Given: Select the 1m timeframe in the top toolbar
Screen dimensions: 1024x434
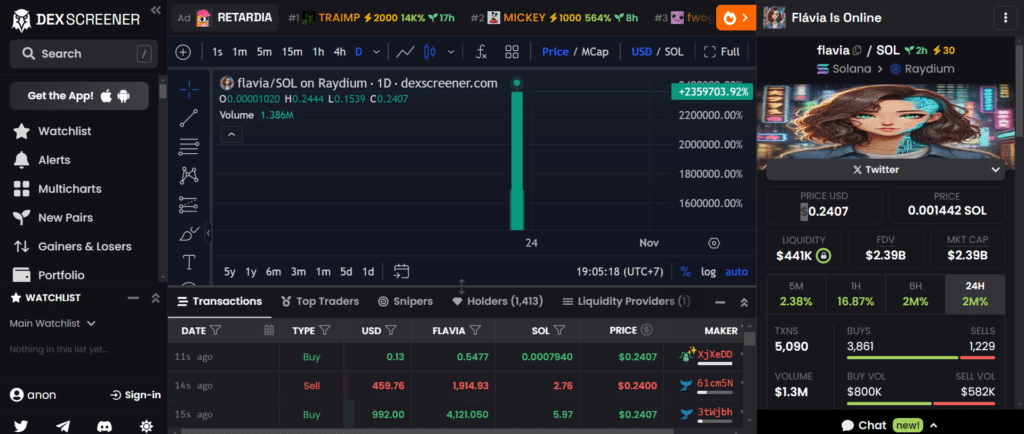Looking at the screenshot, I should pos(240,52).
